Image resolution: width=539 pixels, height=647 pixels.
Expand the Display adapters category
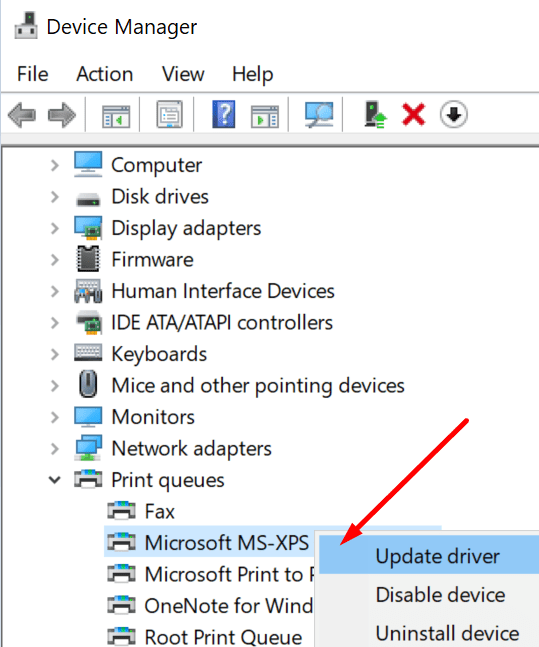pos(54,228)
